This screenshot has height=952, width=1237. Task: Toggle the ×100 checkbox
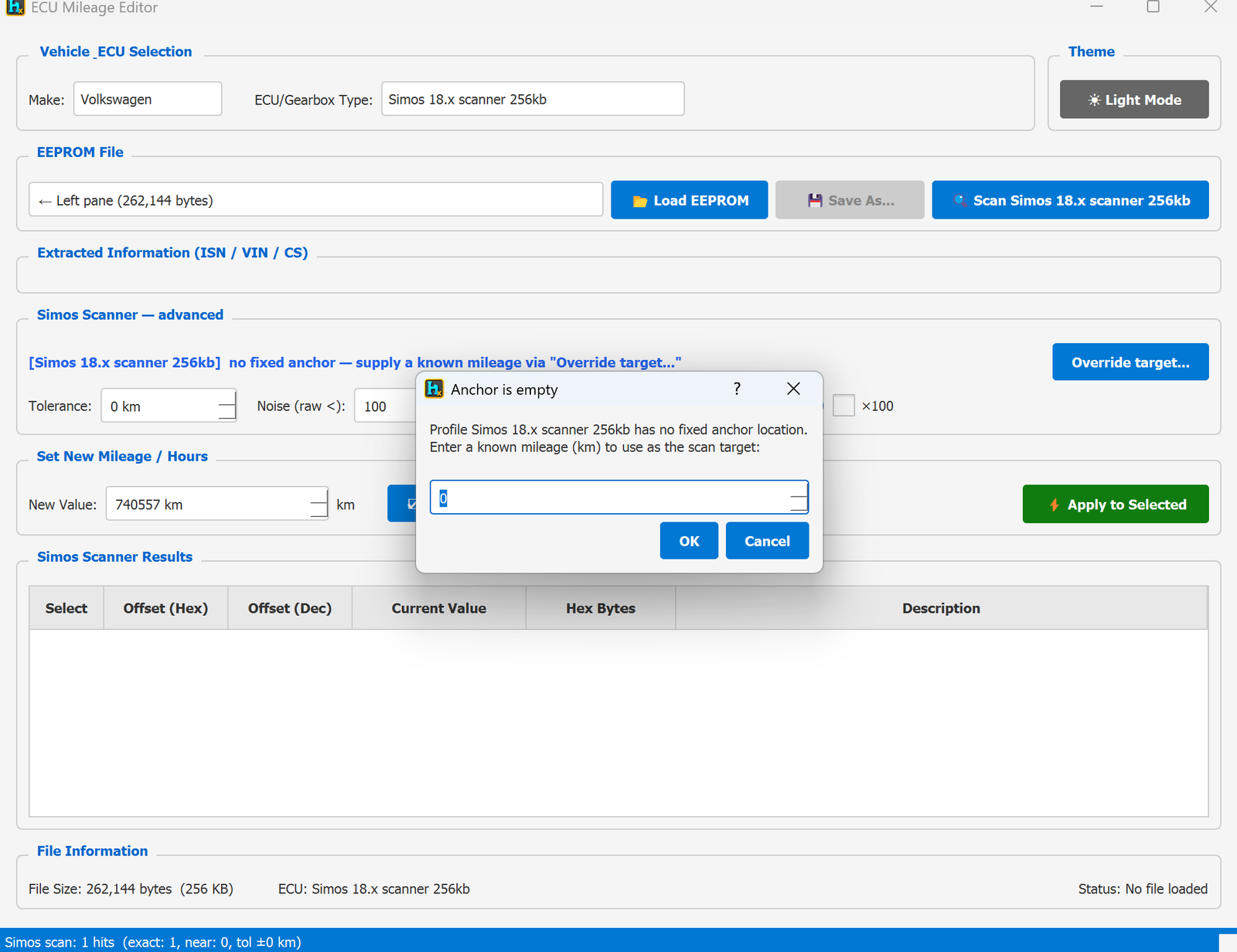click(843, 406)
